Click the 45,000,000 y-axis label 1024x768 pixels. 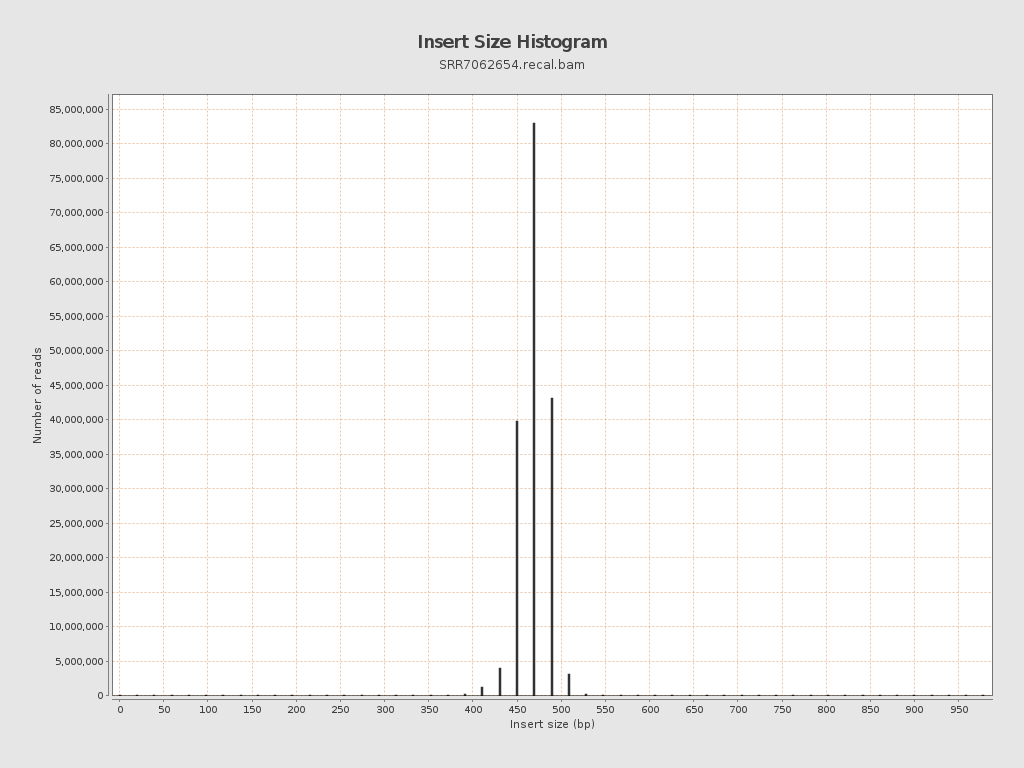coord(76,385)
